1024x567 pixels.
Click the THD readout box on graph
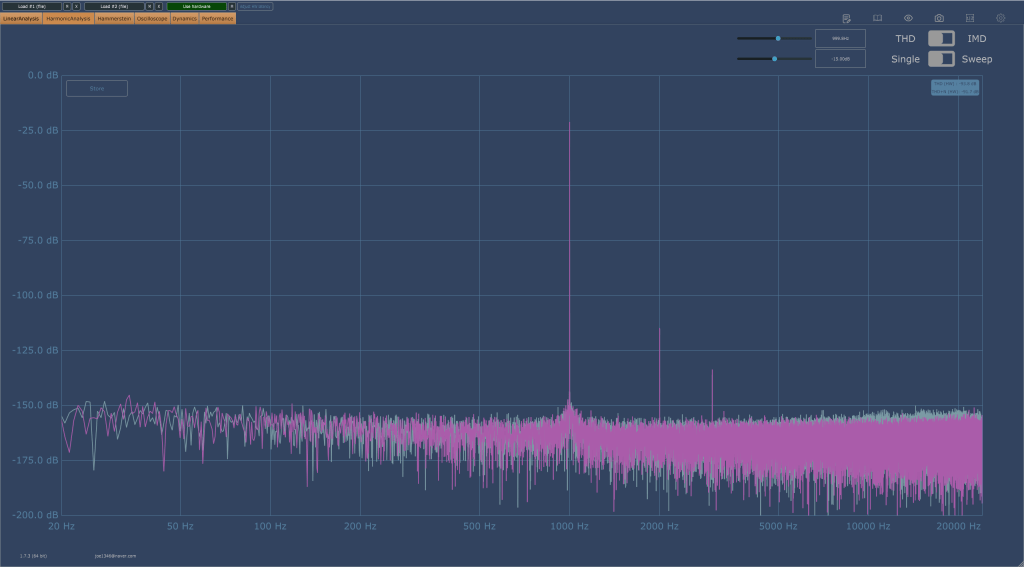tap(955, 84)
